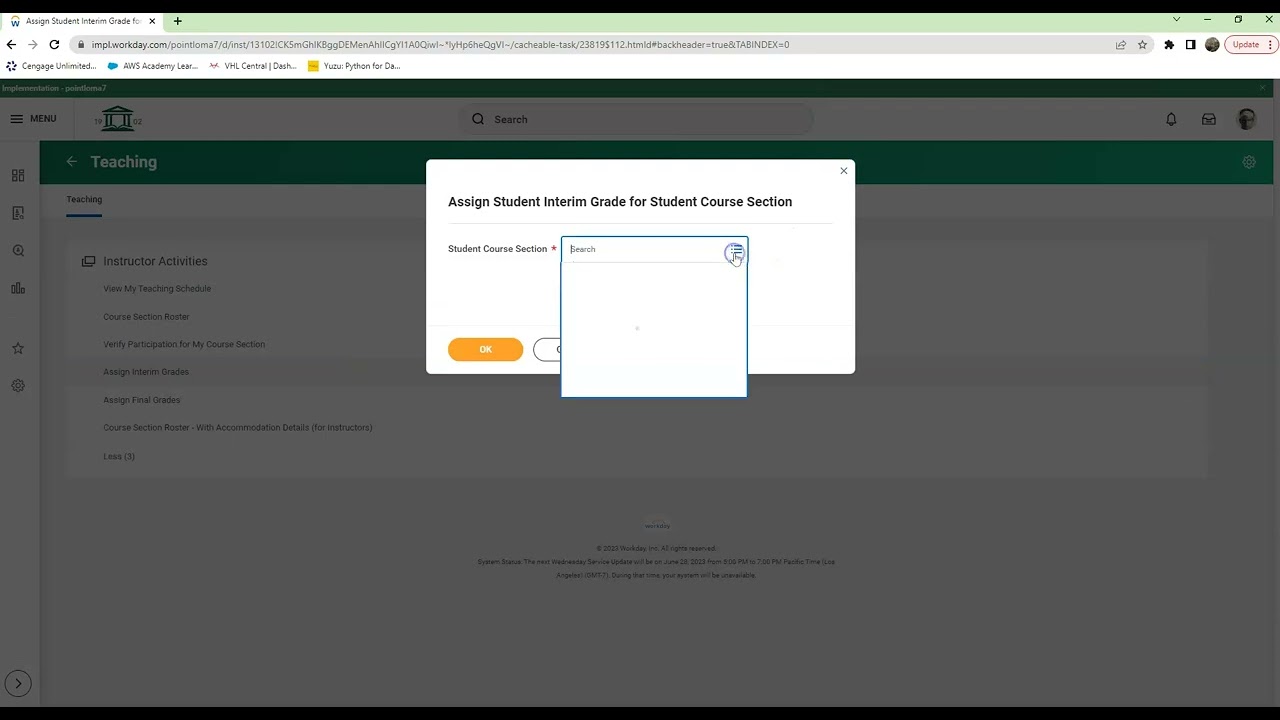1280x720 pixels.
Task: Expand the left sidebar with arrow button
Action: tap(18, 684)
